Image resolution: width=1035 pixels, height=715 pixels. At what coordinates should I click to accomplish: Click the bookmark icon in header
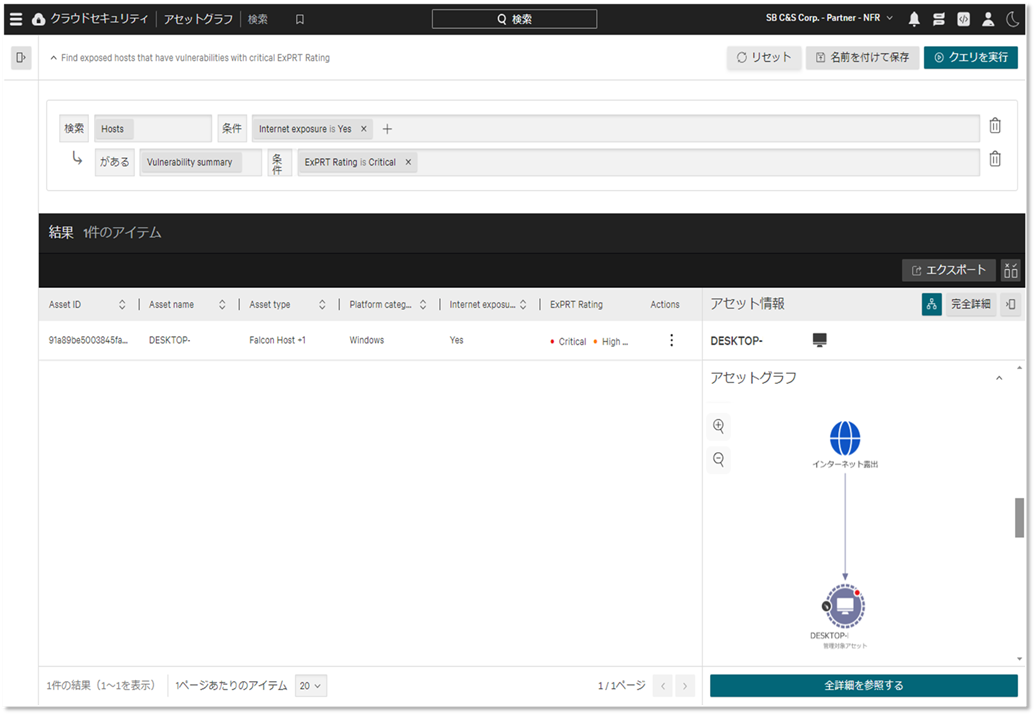(x=300, y=19)
